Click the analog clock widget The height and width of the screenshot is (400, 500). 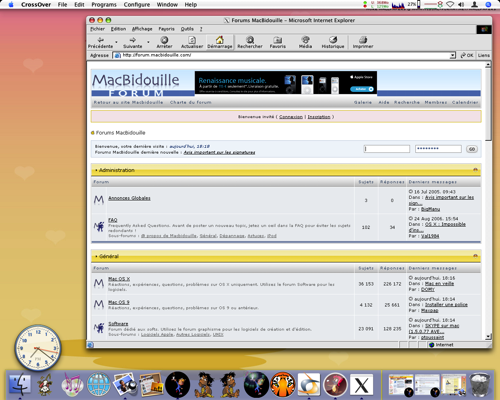pyautogui.click(x=38, y=348)
